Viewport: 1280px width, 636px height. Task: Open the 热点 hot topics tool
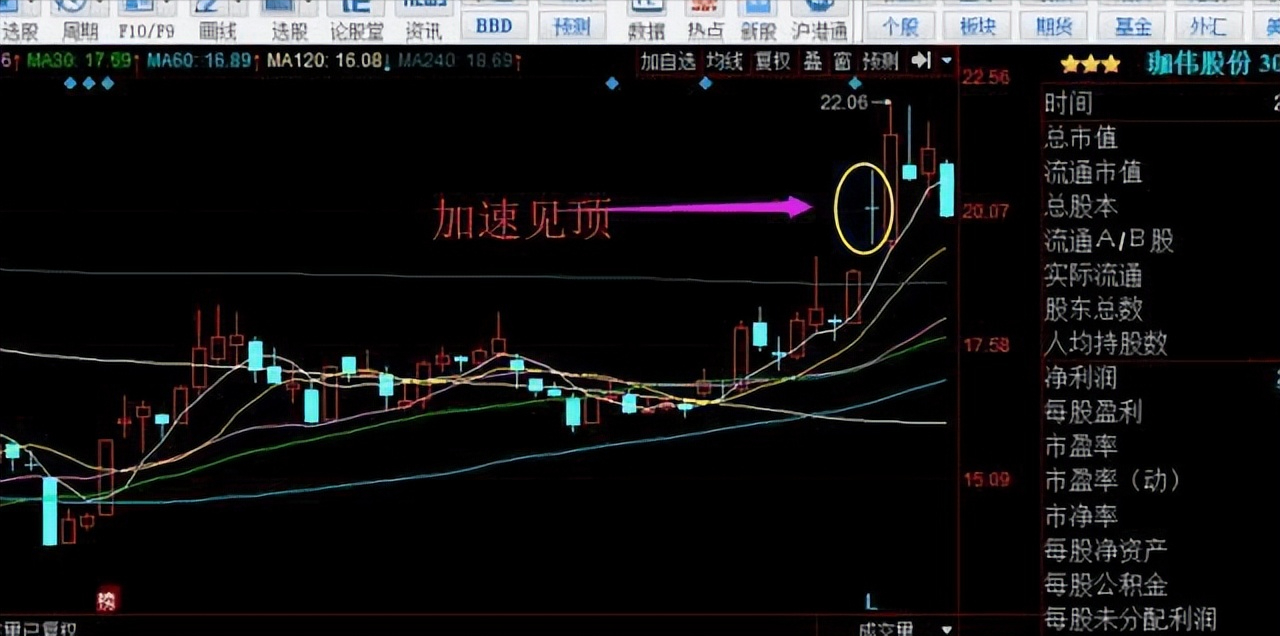(x=705, y=20)
